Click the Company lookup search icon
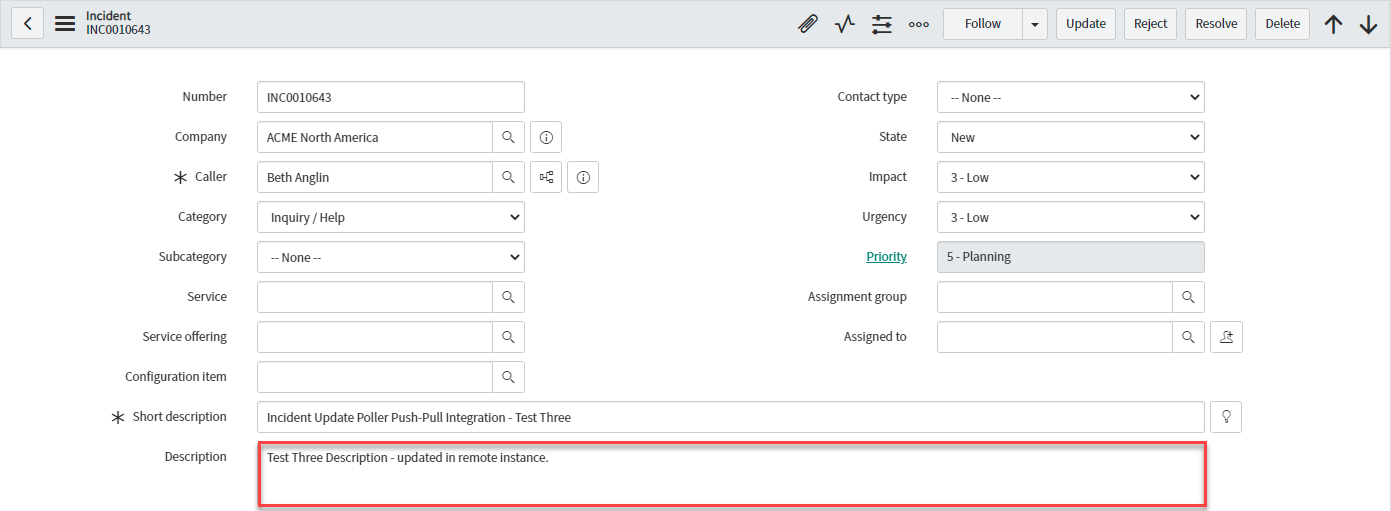This screenshot has height=511, width=1391. (x=508, y=137)
